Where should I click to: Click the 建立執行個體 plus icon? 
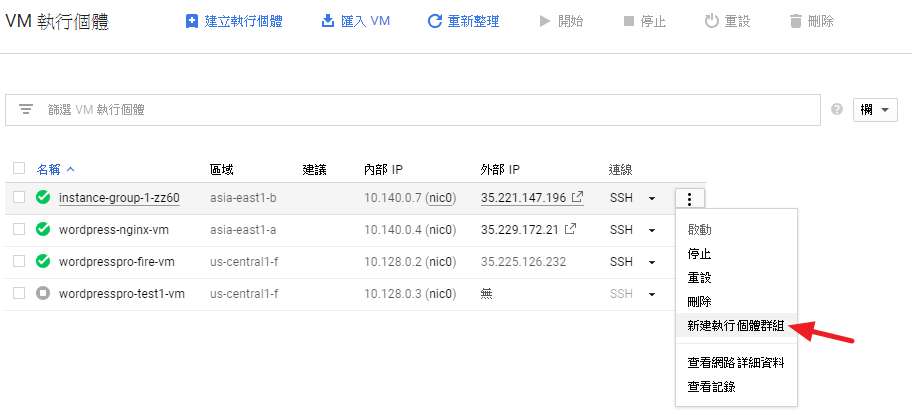(192, 21)
